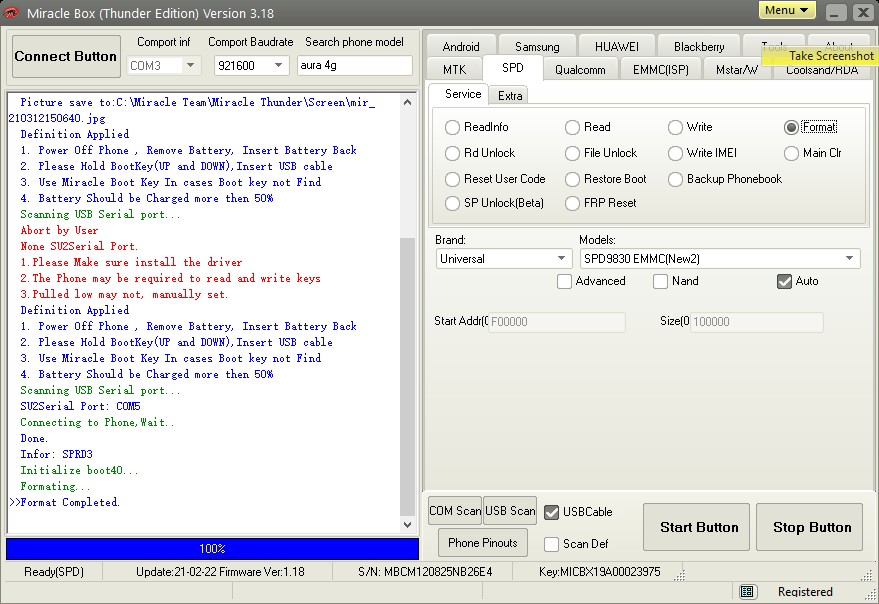Switch to the EMMC(ISP) tab
This screenshot has height=604, width=879.
660,70
